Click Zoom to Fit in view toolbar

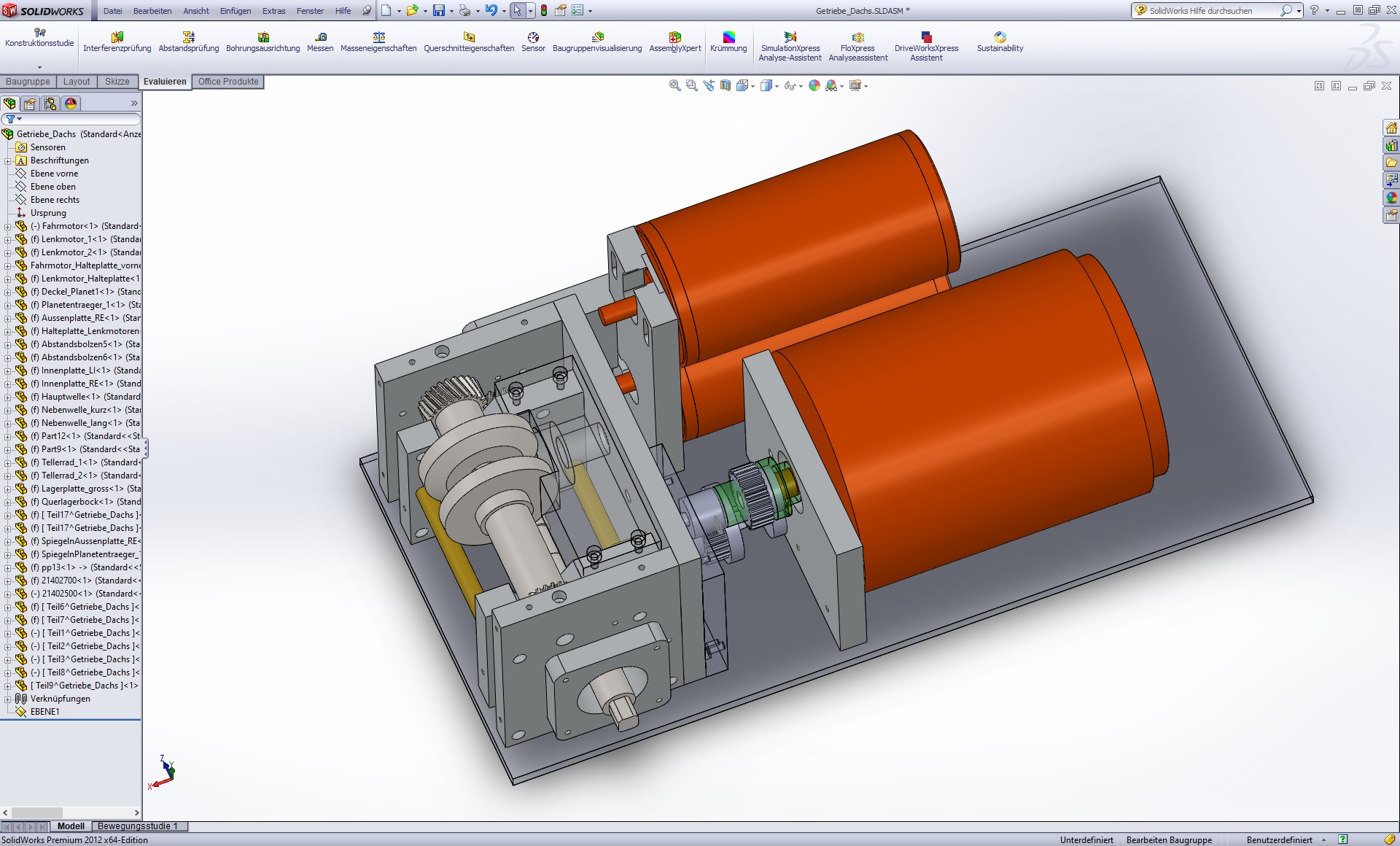click(x=675, y=86)
